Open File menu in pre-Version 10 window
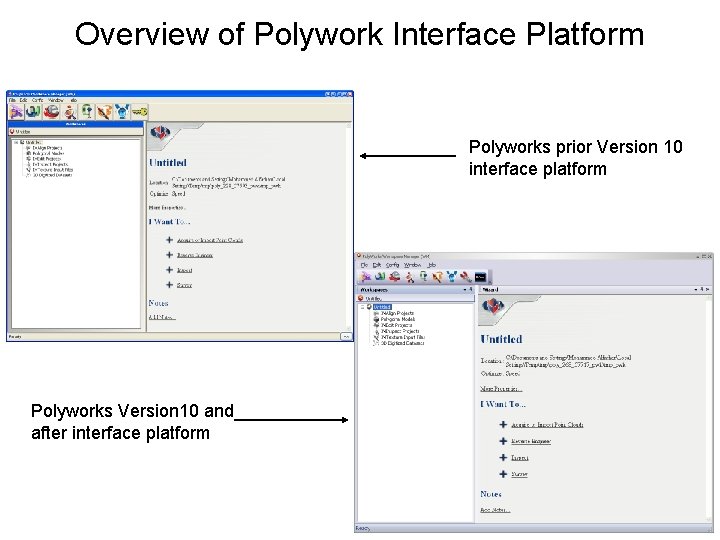The image size is (720, 540). [x=12, y=100]
